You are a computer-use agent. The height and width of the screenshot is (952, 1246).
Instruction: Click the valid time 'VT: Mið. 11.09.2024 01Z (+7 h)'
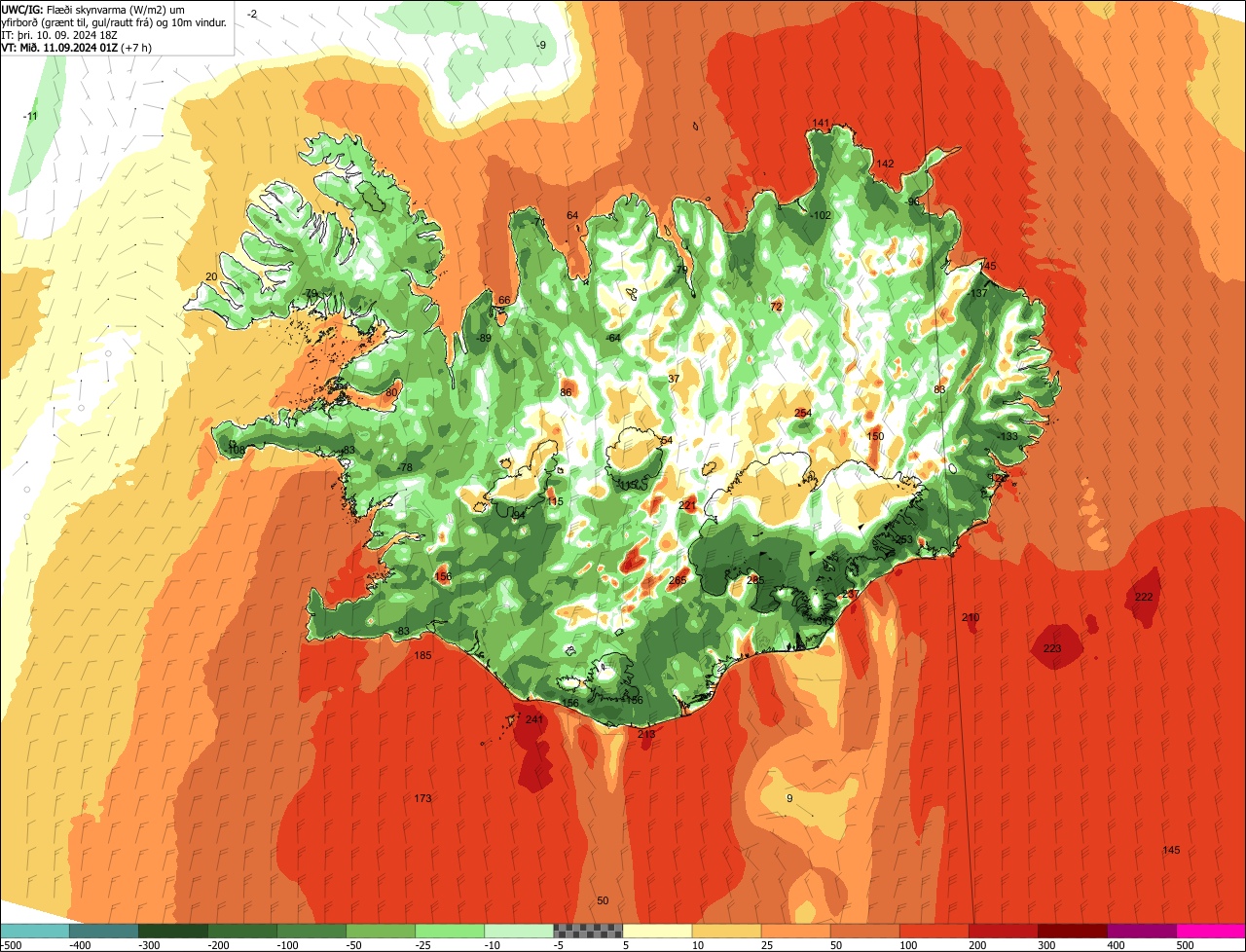[77, 47]
